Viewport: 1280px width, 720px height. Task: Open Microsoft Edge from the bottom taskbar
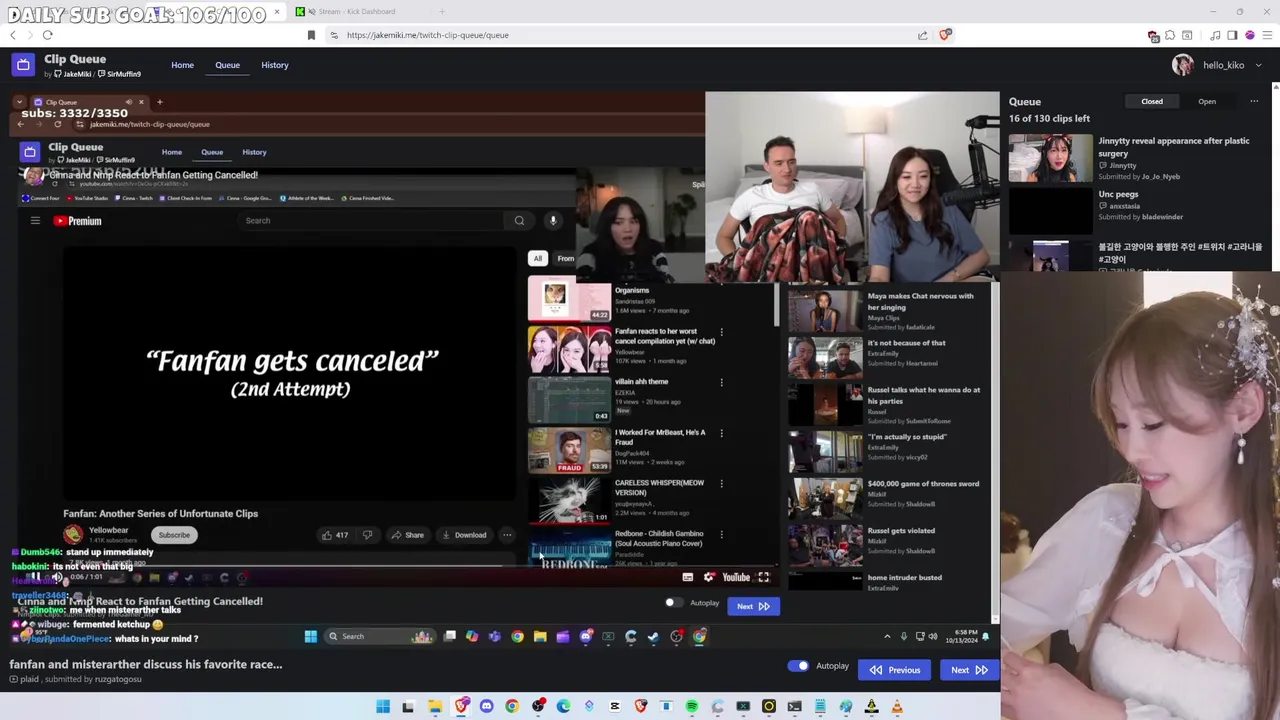pyautogui.click(x=563, y=707)
